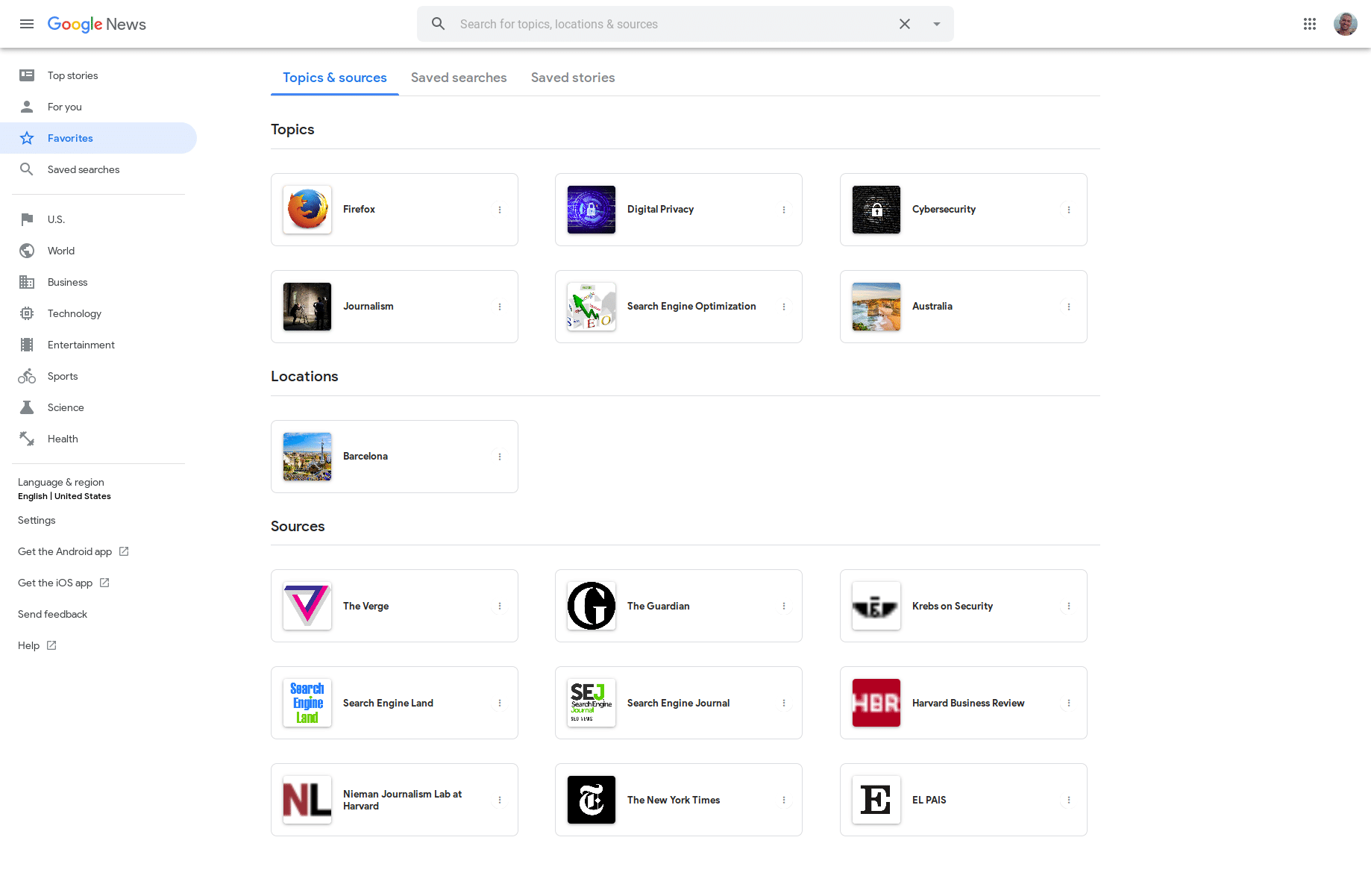Open the user account avatar

pyautogui.click(x=1345, y=24)
